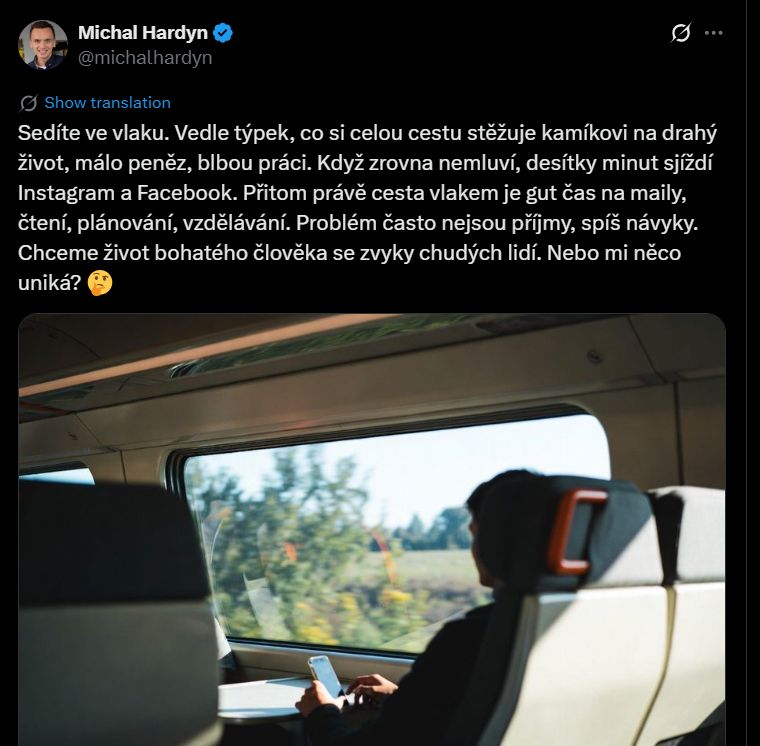This screenshot has width=760, height=746.
Task: Show translation of the post
Action: [x=108, y=103]
